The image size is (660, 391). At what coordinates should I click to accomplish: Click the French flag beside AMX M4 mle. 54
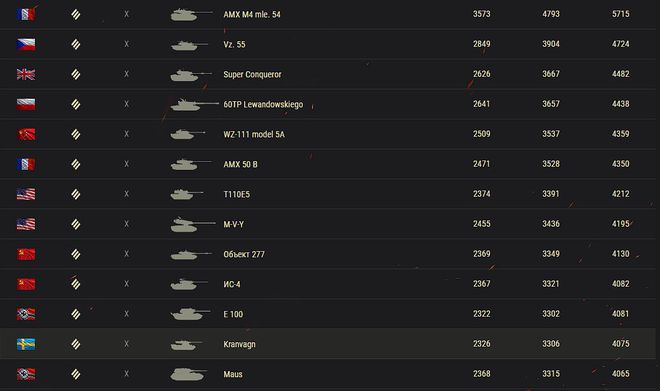tap(26, 14)
